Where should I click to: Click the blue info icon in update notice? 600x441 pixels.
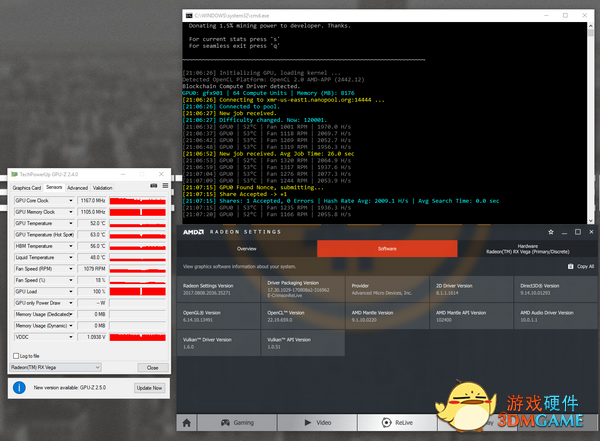(19, 387)
